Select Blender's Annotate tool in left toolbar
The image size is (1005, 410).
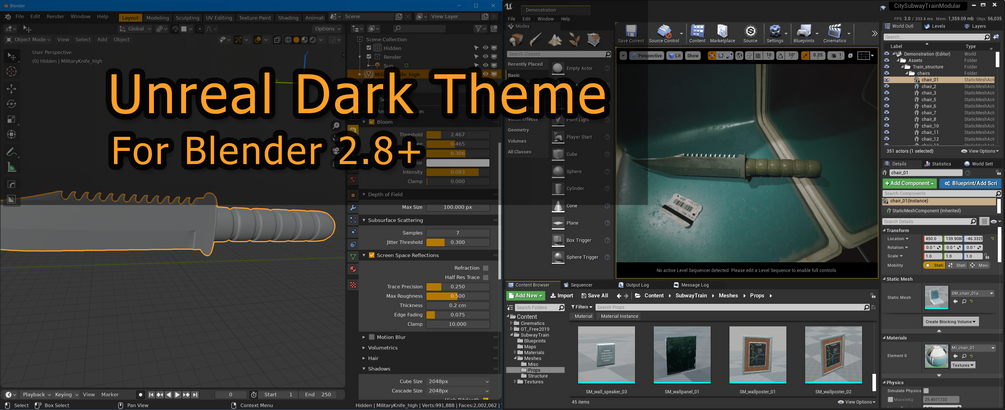(x=12, y=152)
